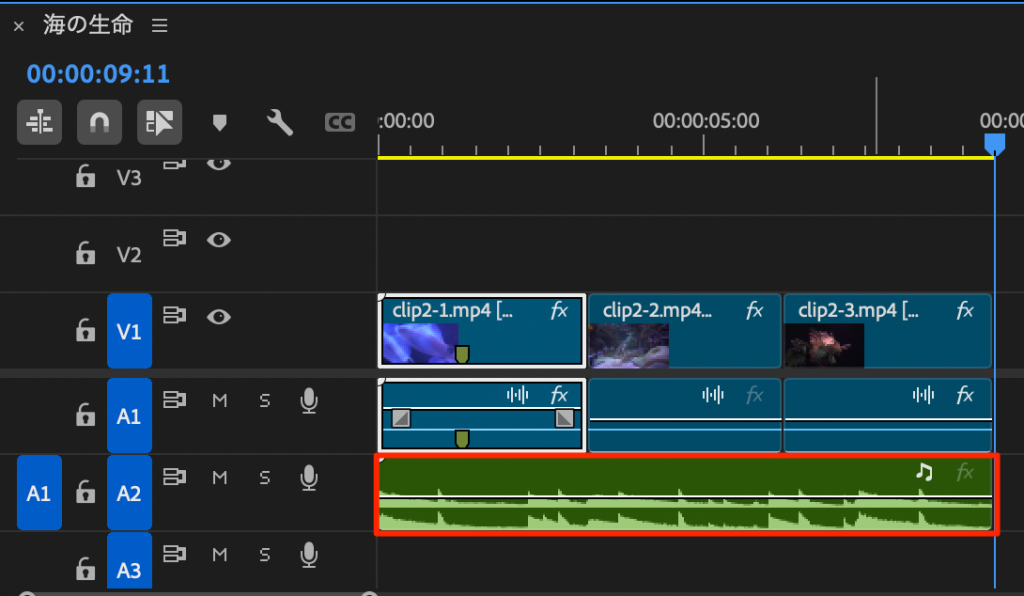1024x596 pixels.
Task: Toggle linked selection button
Action: pos(159,122)
